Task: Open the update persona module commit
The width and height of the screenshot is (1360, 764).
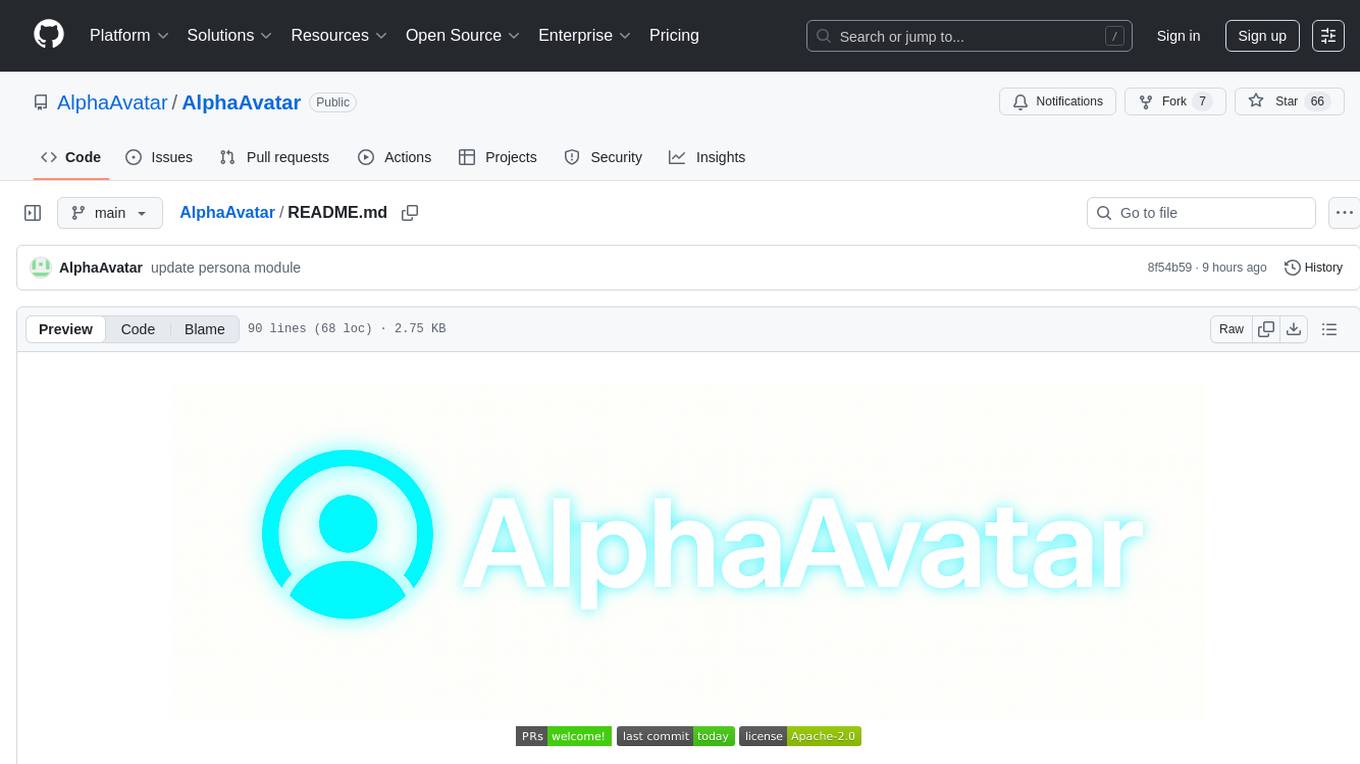Action: pyautogui.click(x=226, y=267)
